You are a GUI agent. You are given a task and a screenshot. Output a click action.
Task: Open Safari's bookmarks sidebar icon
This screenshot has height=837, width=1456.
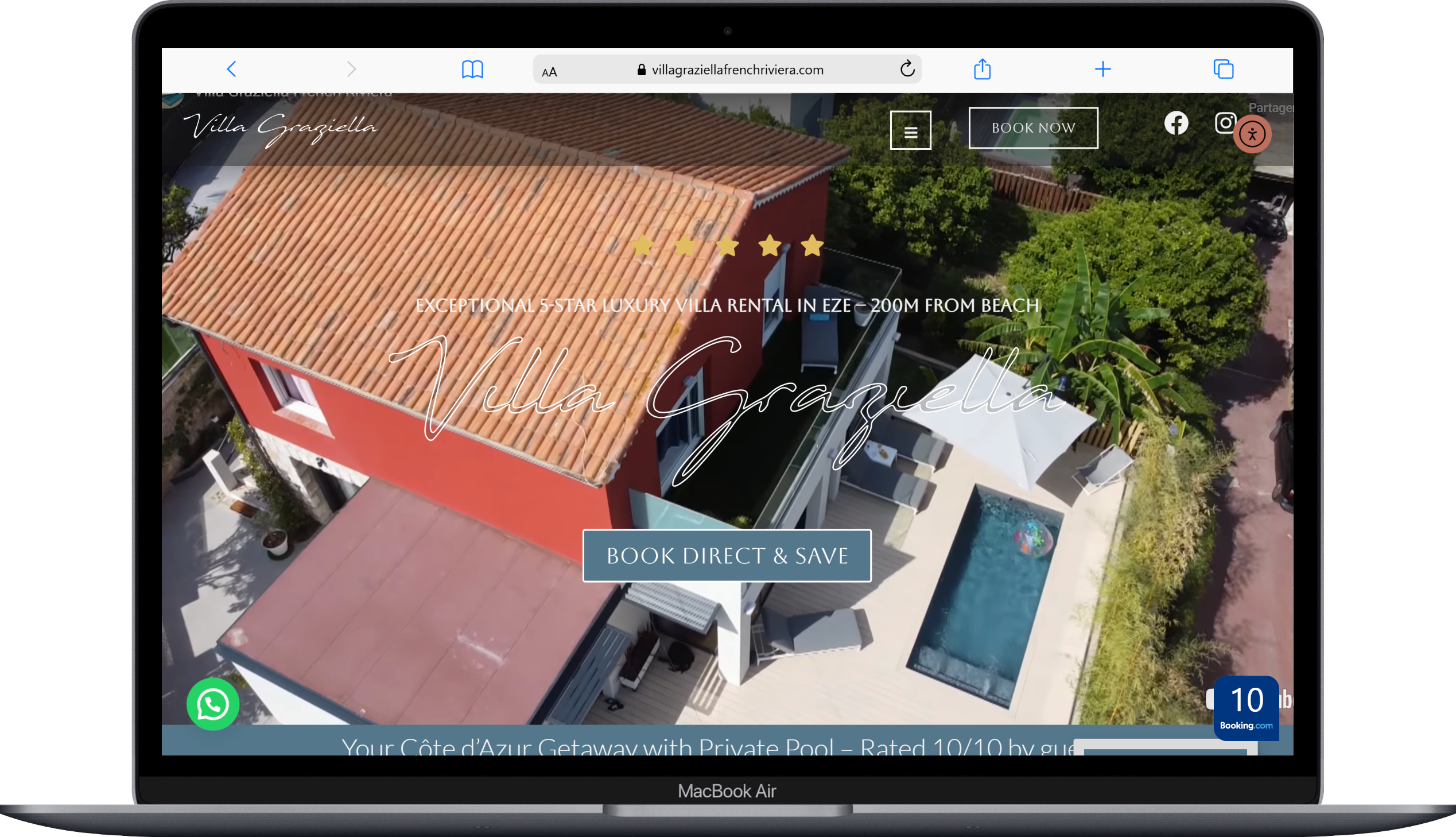[x=473, y=69]
